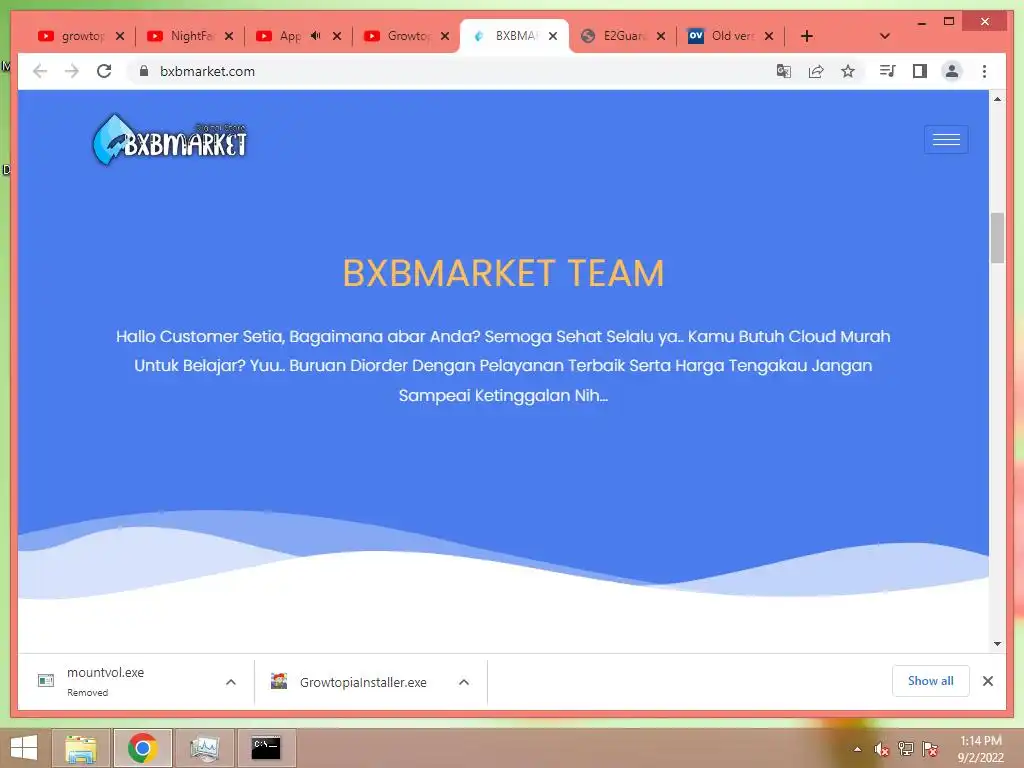Click the vertical scrollbar thumb
This screenshot has width=1024, height=768.
pos(997,238)
